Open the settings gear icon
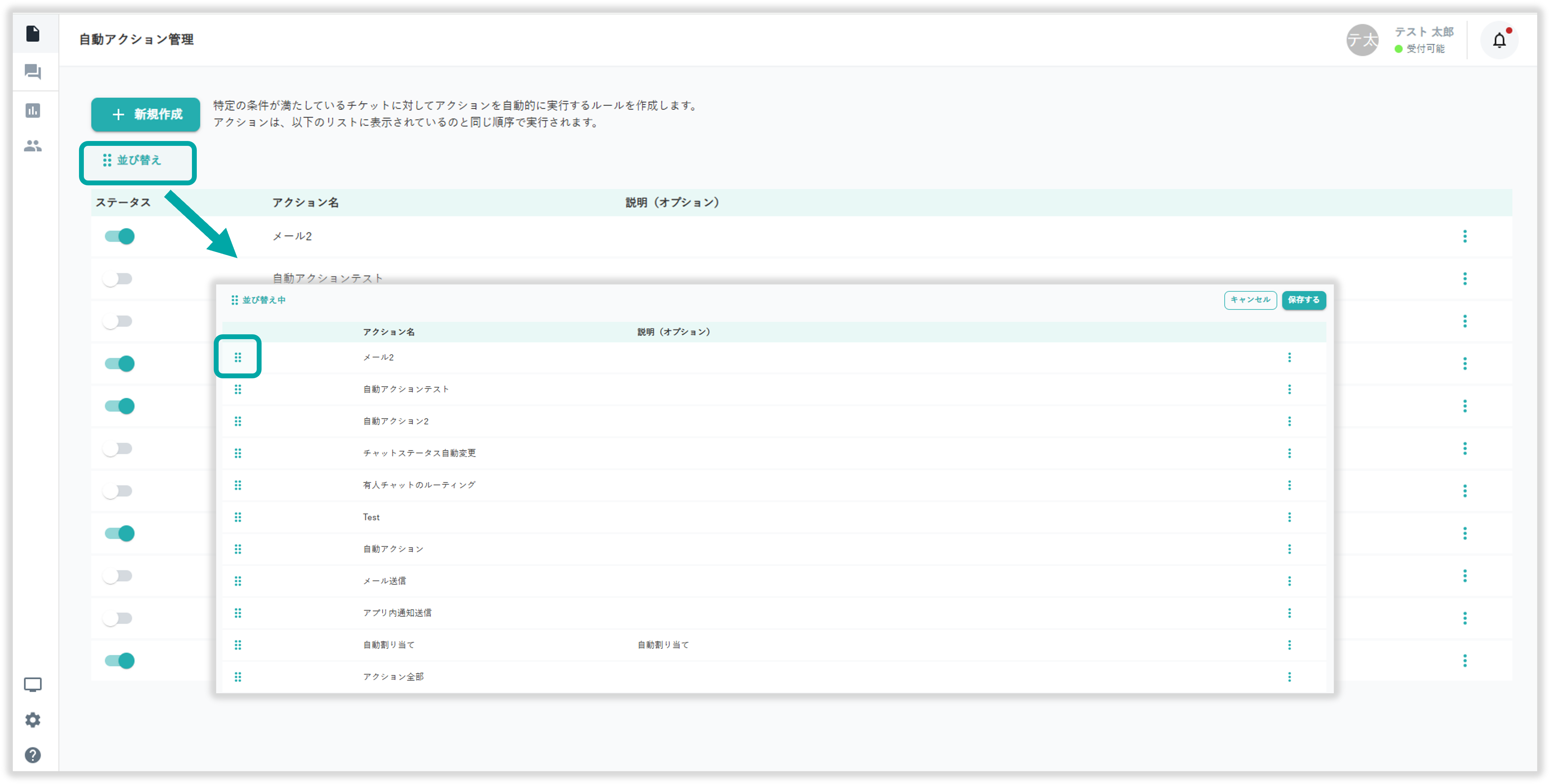 coord(33,720)
